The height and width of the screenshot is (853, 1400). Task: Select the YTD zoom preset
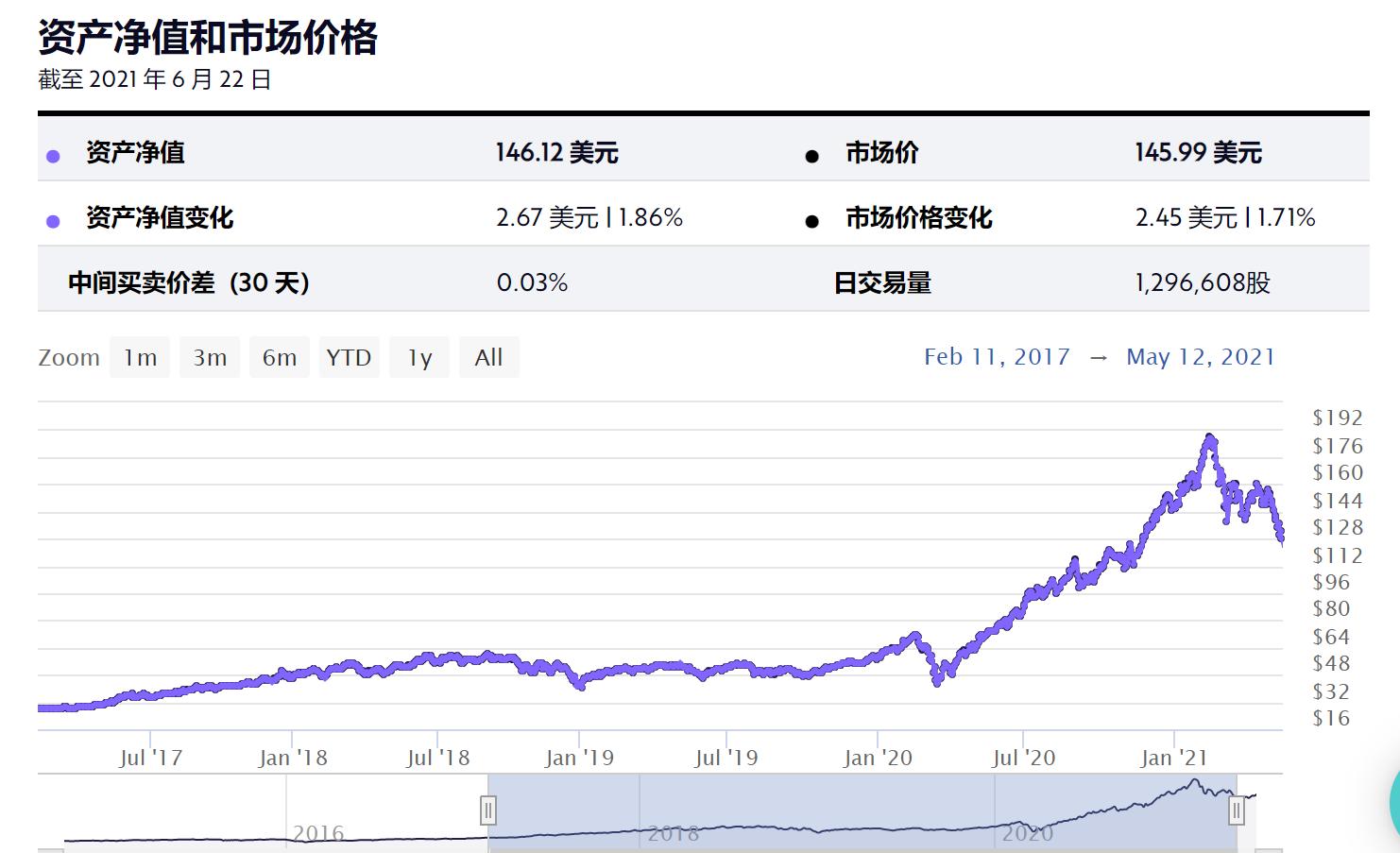click(349, 356)
